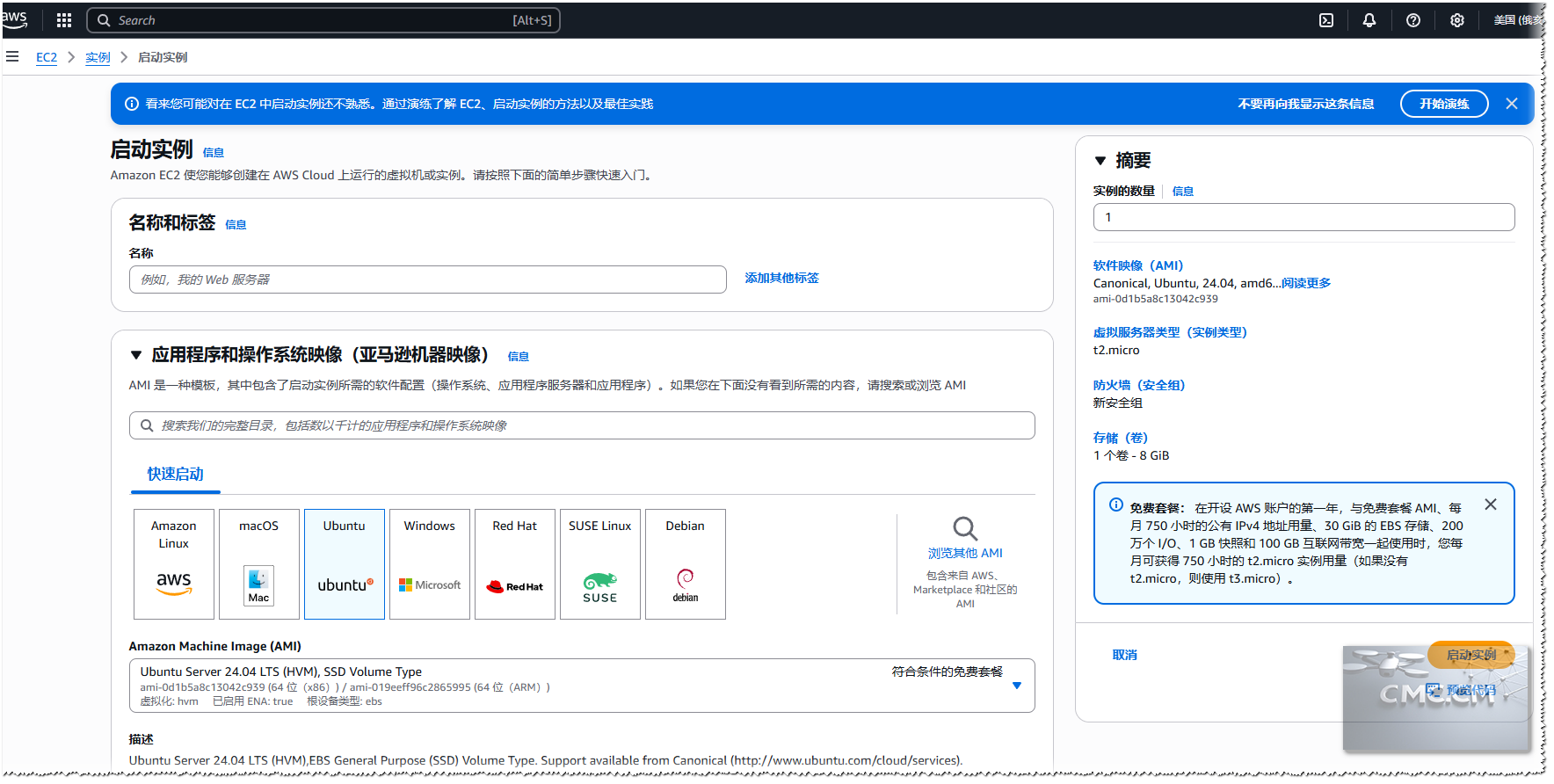Click the 符合条件的免费套餐 label
This screenshot has height=784, width=1554.
pos(948,671)
